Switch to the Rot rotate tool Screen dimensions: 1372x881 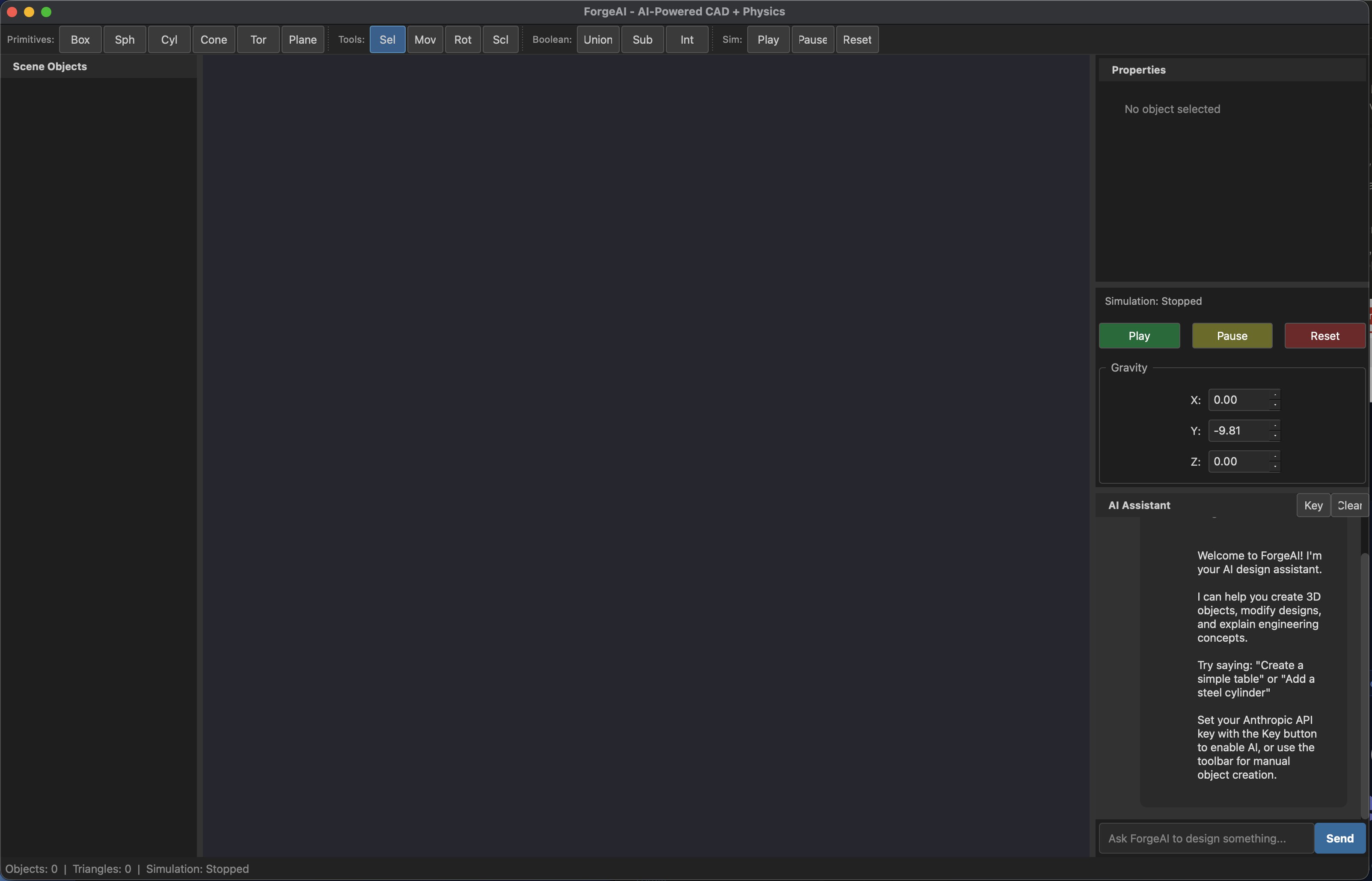463,39
